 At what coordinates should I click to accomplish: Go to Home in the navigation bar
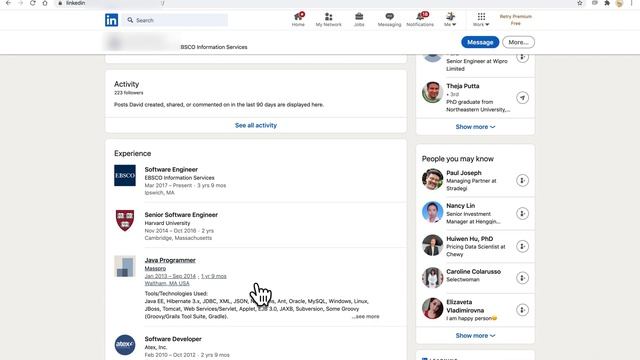[x=298, y=20]
